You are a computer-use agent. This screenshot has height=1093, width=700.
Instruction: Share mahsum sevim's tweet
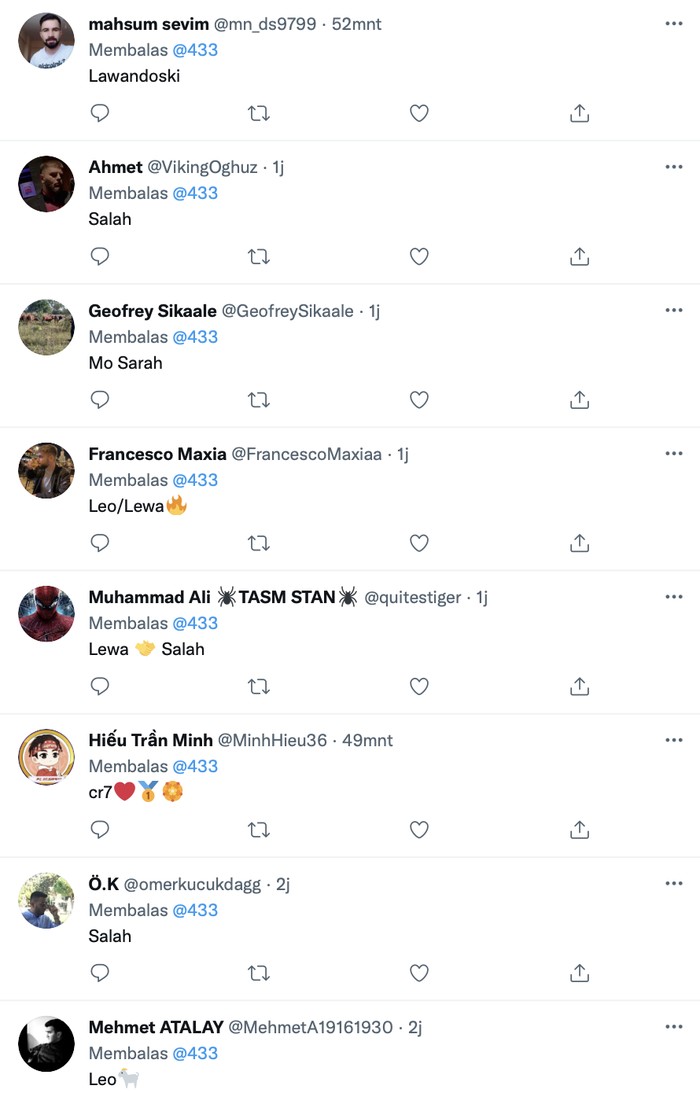tap(579, 113)
